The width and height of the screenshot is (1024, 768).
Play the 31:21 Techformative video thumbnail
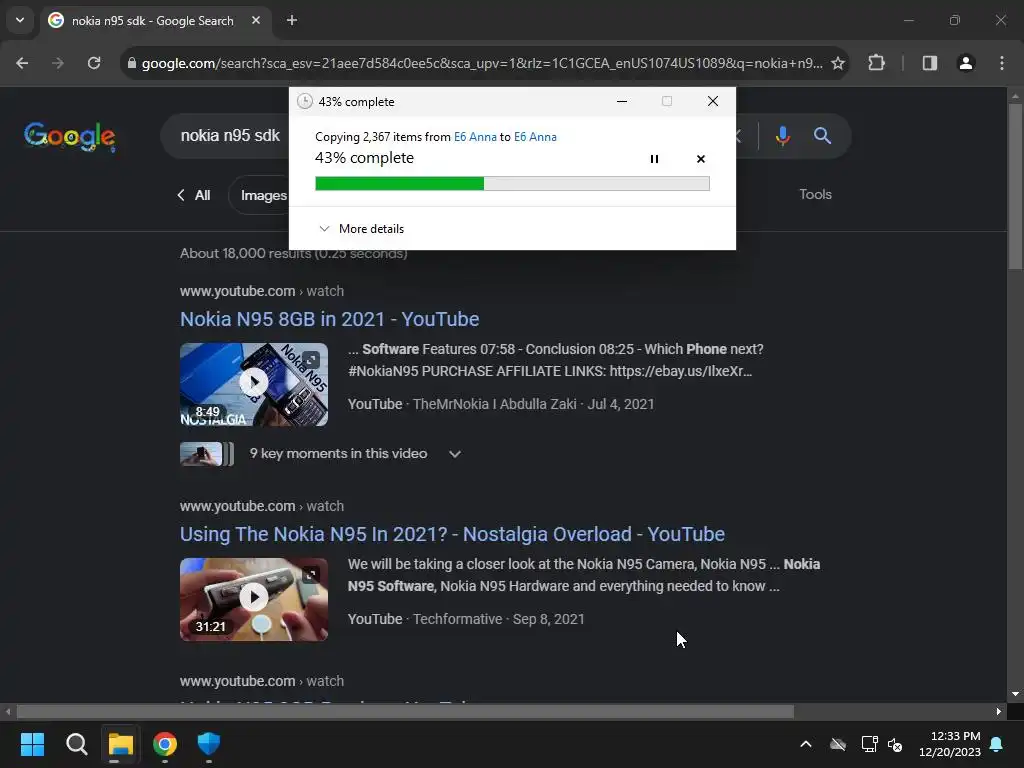[x=254, y=599]
